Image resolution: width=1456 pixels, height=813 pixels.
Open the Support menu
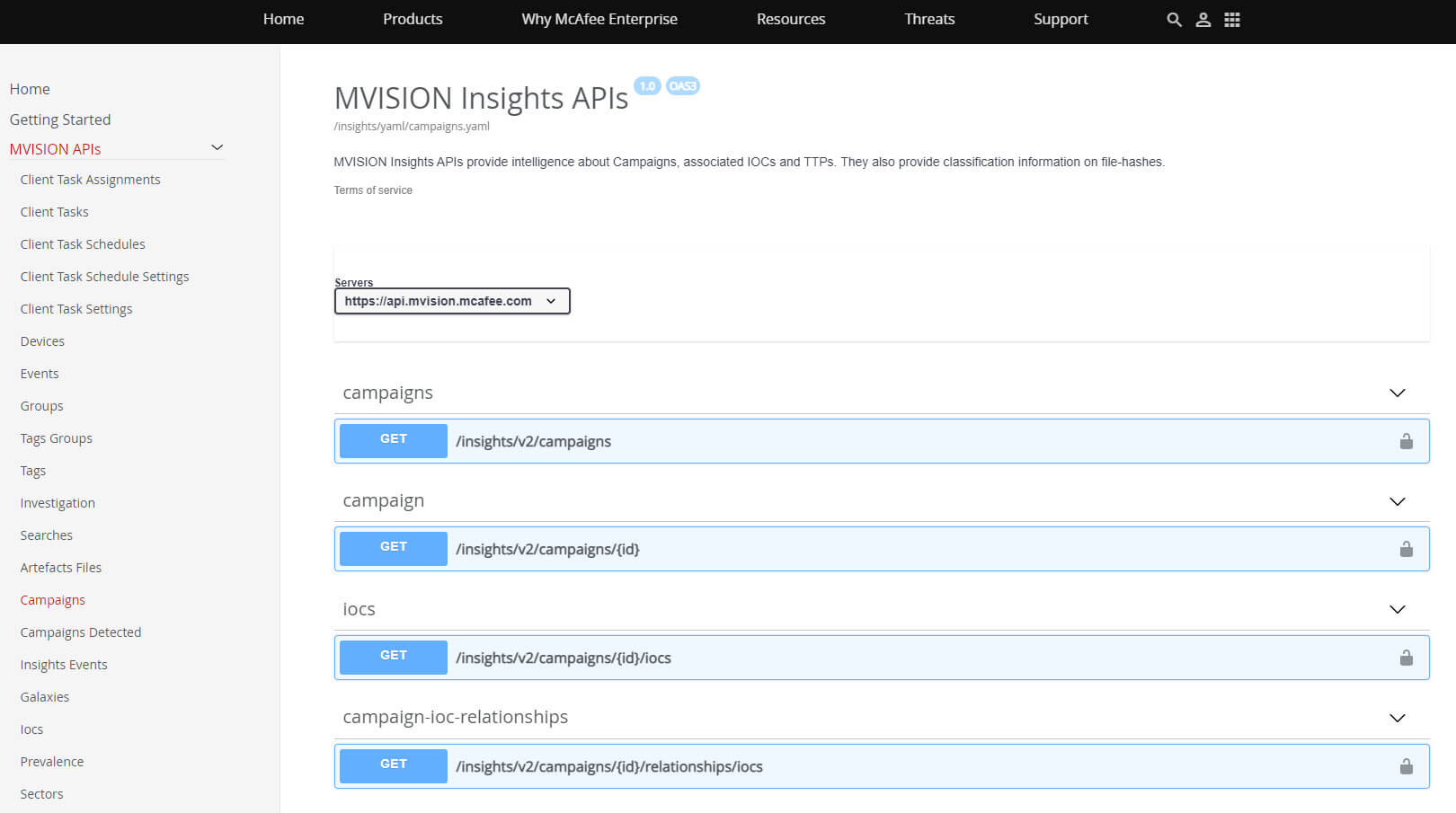point(1061,19)
